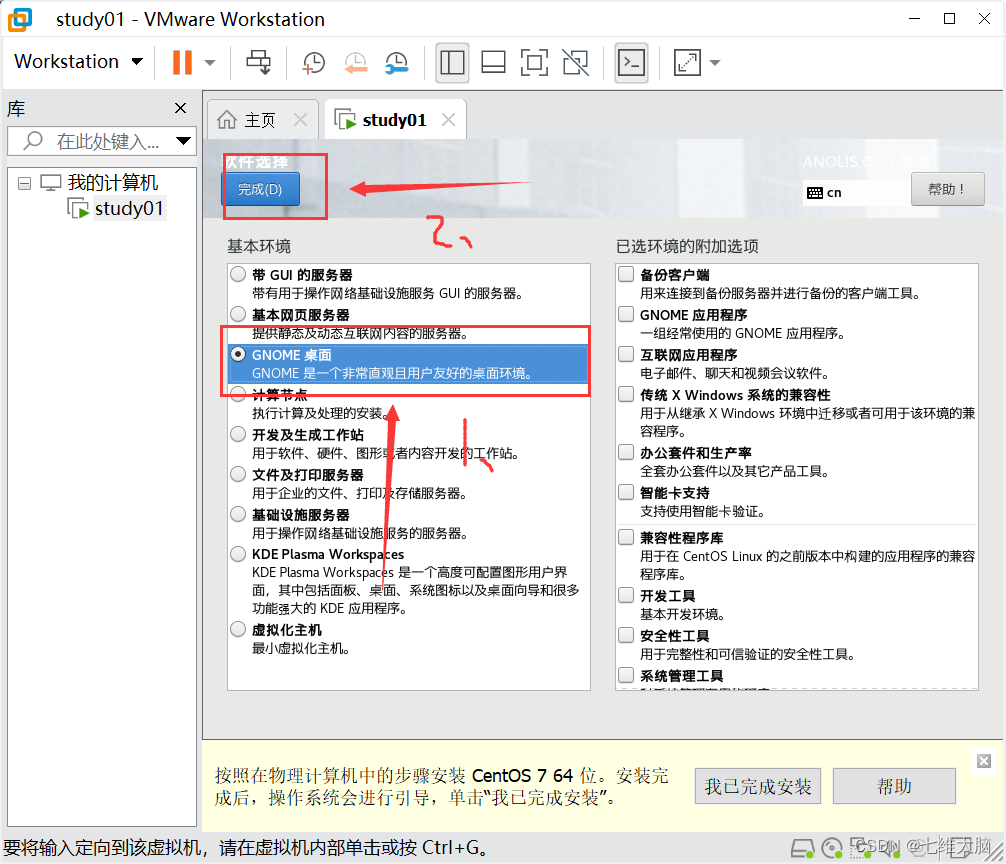This screenshot has height=864, width=1006.
Task: Enter full screen mode
Action: (534, 62)
